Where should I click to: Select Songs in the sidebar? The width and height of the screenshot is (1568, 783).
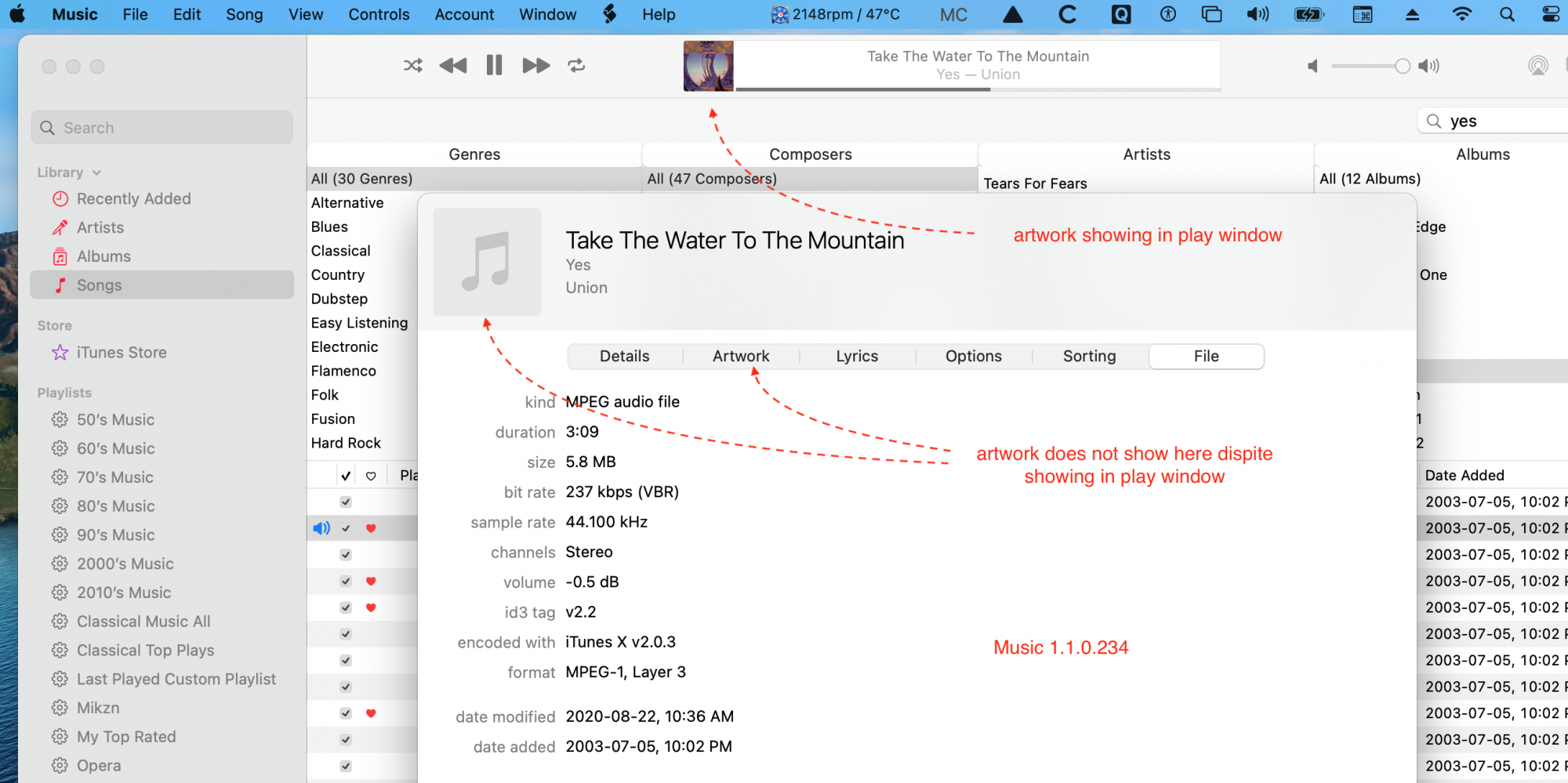(162, 285)
